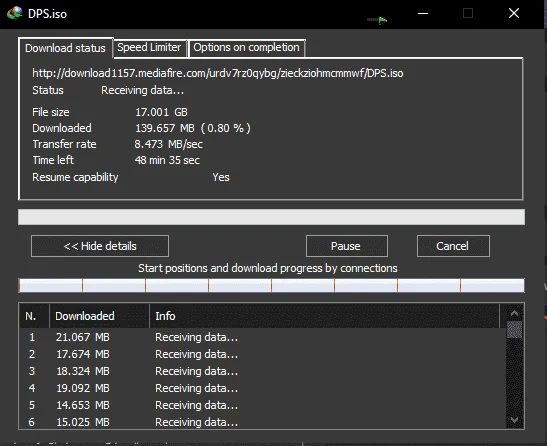
Task: Pause the DPS.iso download
Action: click(x=346, y=246)
